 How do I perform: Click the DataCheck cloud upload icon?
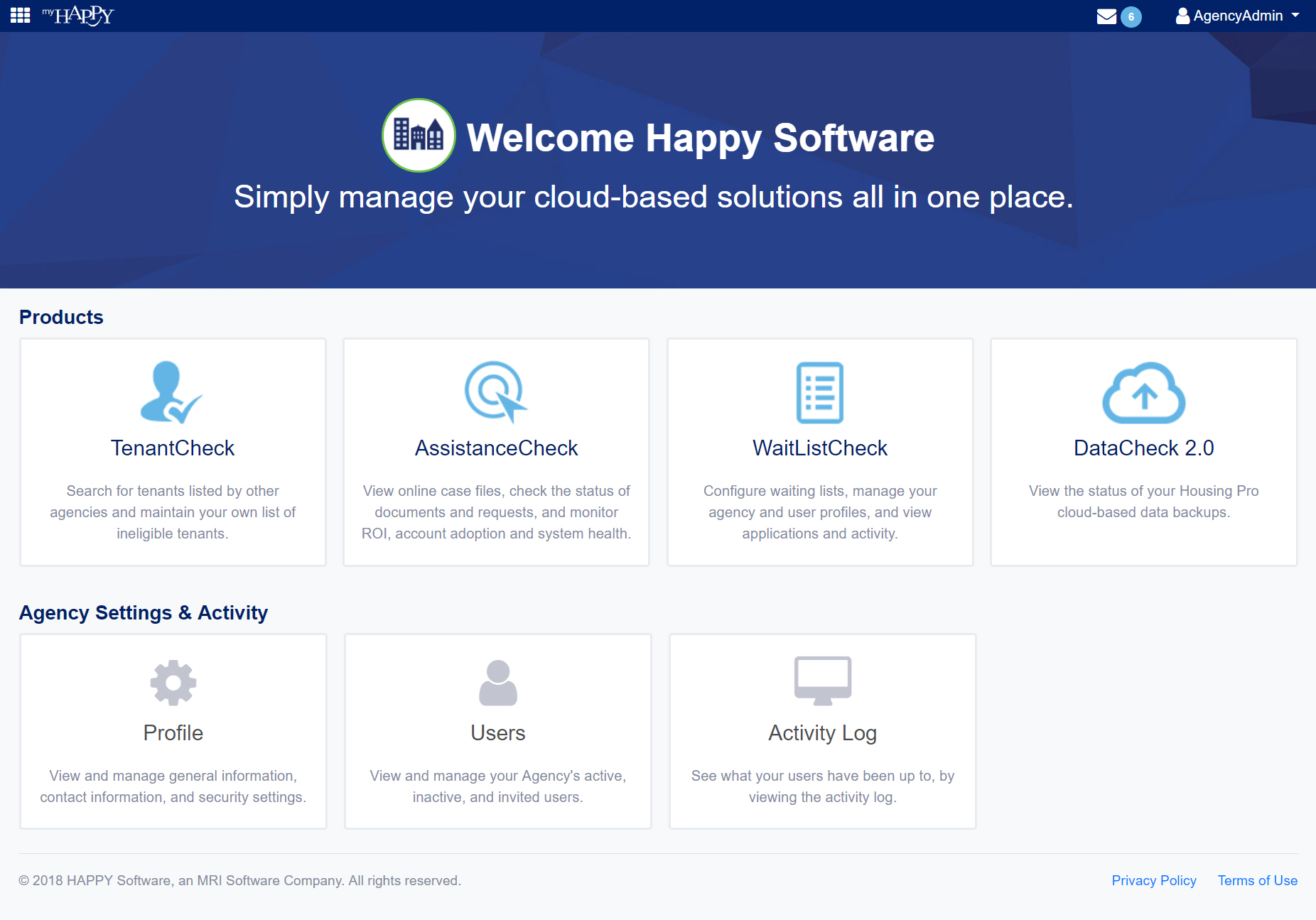coord(1143,392)
